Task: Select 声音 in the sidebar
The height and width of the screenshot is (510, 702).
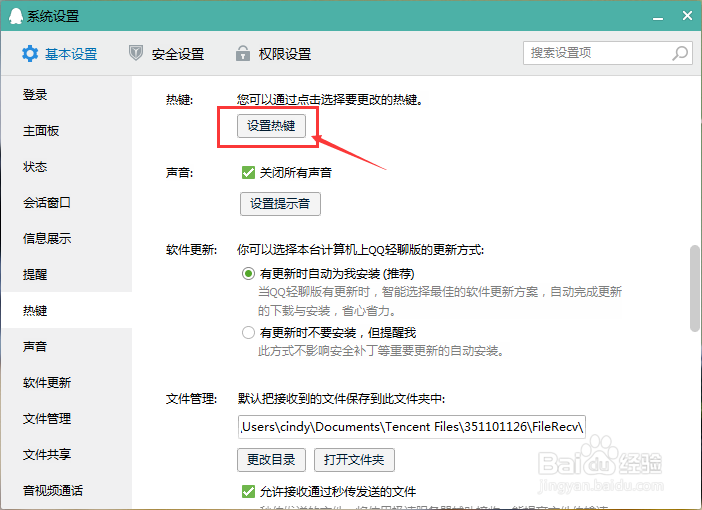Action: click(x=66, y=346)
